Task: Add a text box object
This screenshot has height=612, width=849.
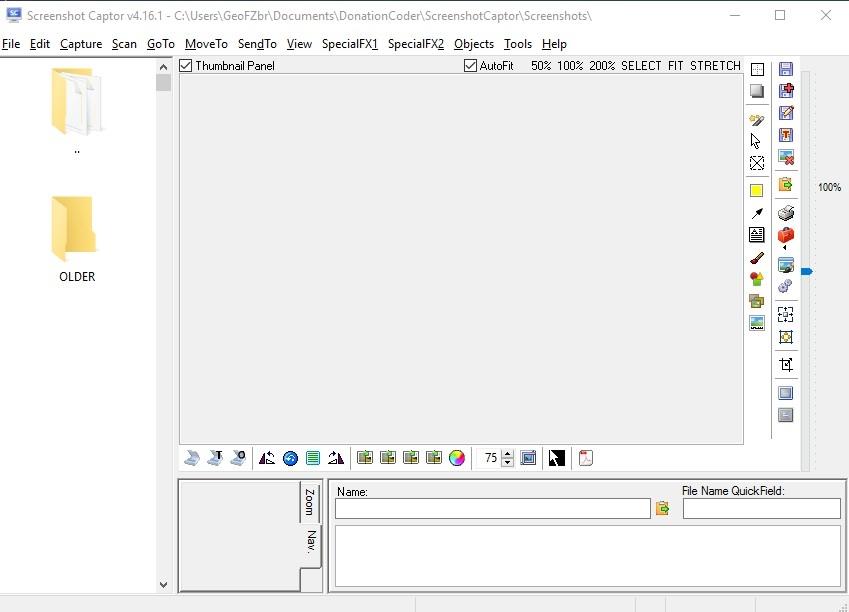Action: click(x=757, y=235)
